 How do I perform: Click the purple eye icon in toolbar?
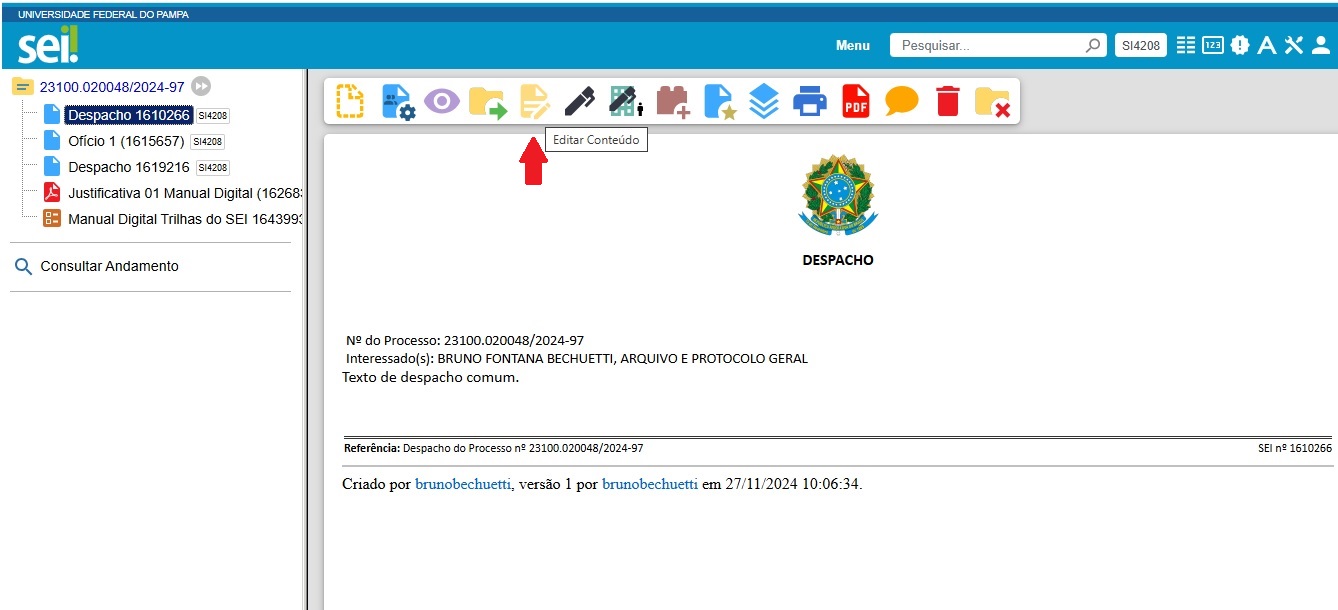[x=442, y=102]
